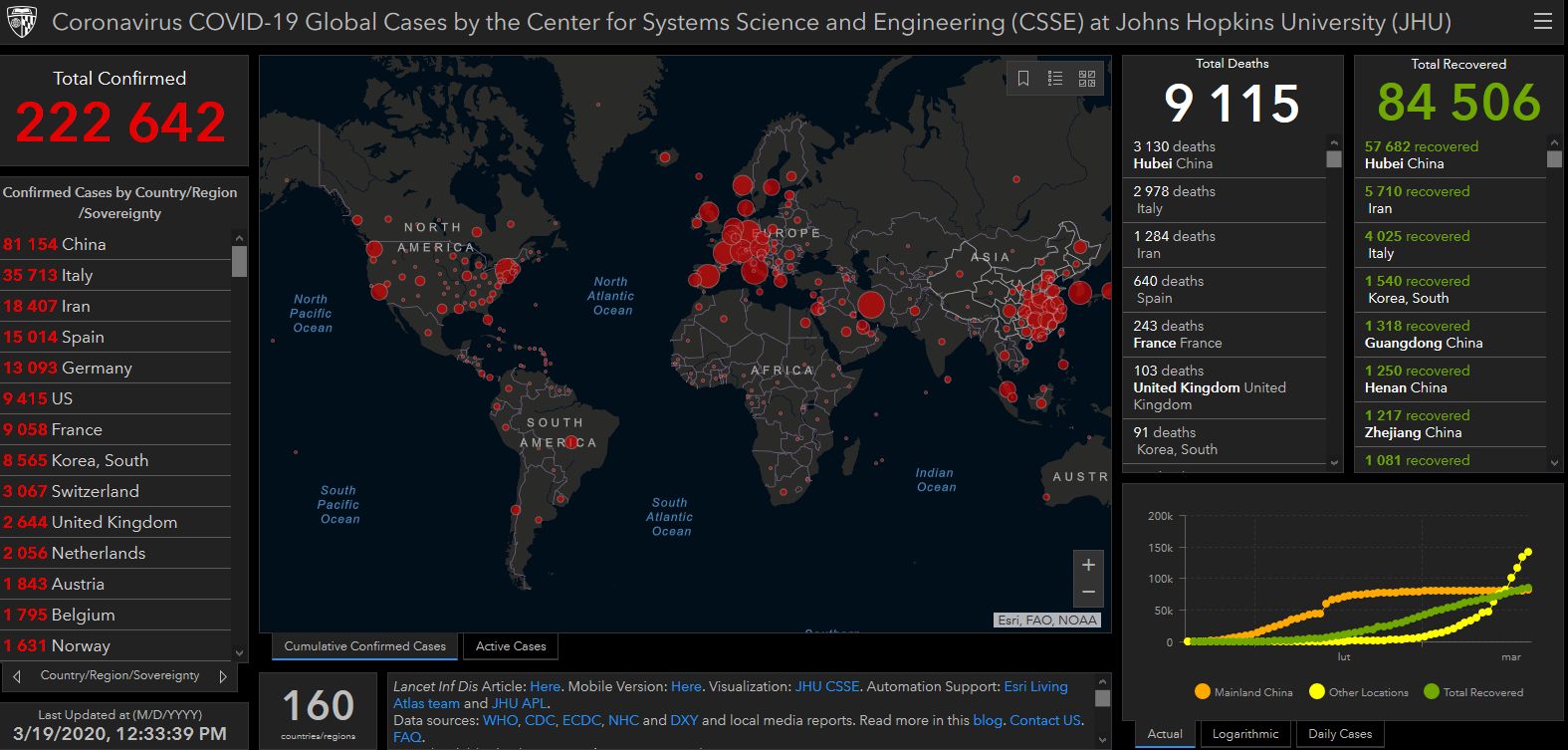Select the Daily Cases chart tab

click(1340, 734)
